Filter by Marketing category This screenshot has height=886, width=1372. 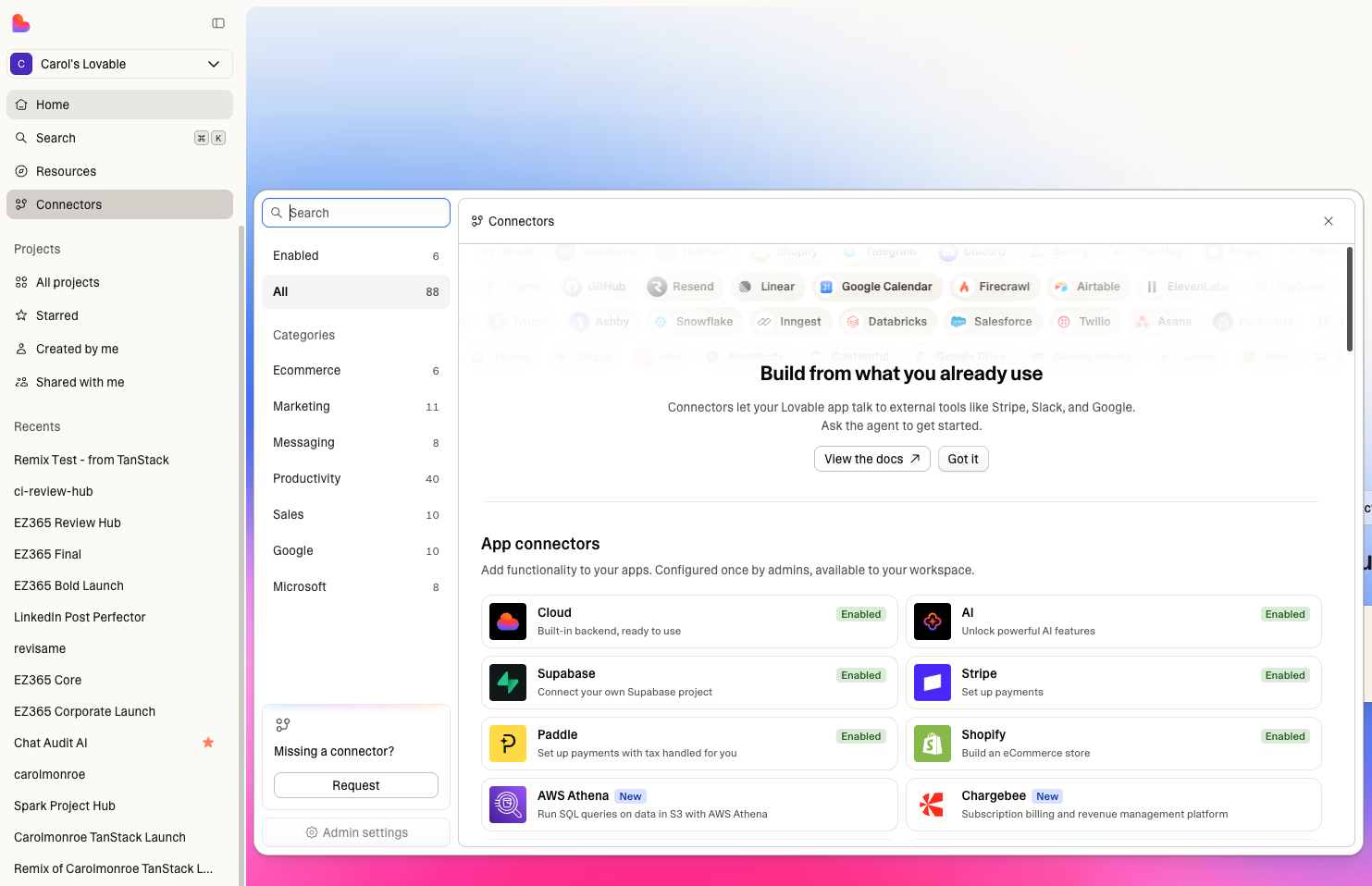[356, 406]
